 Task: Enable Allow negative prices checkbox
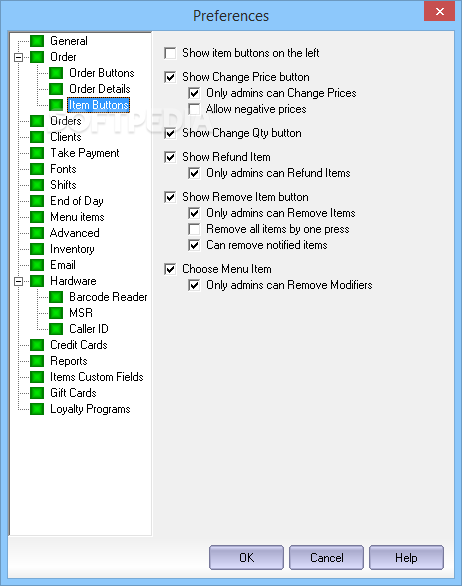(194, 109)
